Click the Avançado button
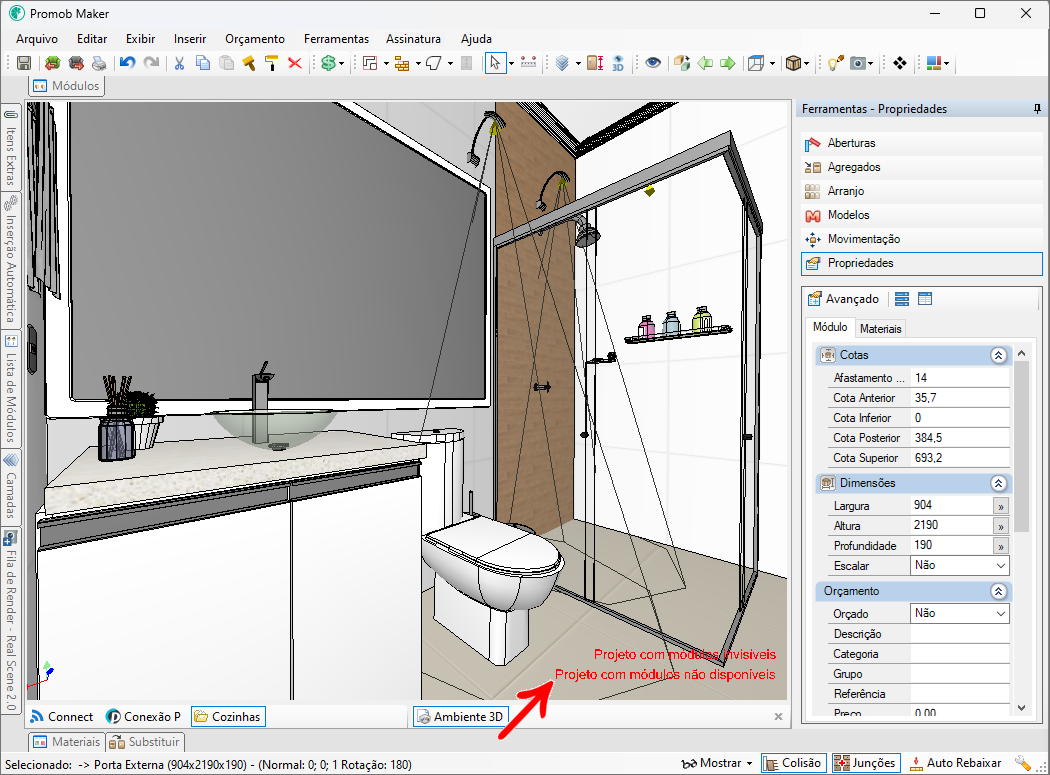The image size is (1050, 775). pos(844,299)
